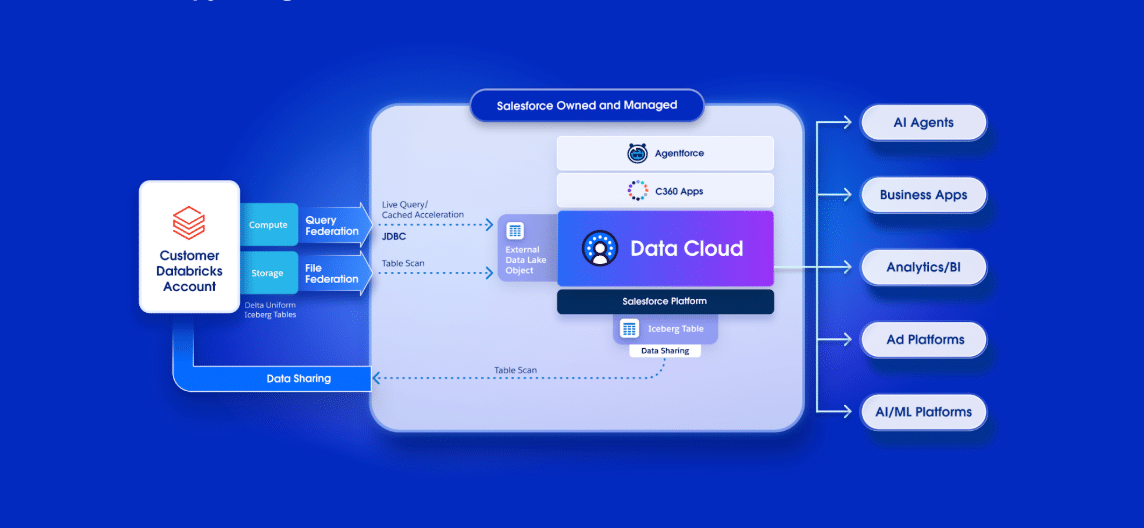Click the Databricks logo icon
1144x528 pixels.
(189, 220)
